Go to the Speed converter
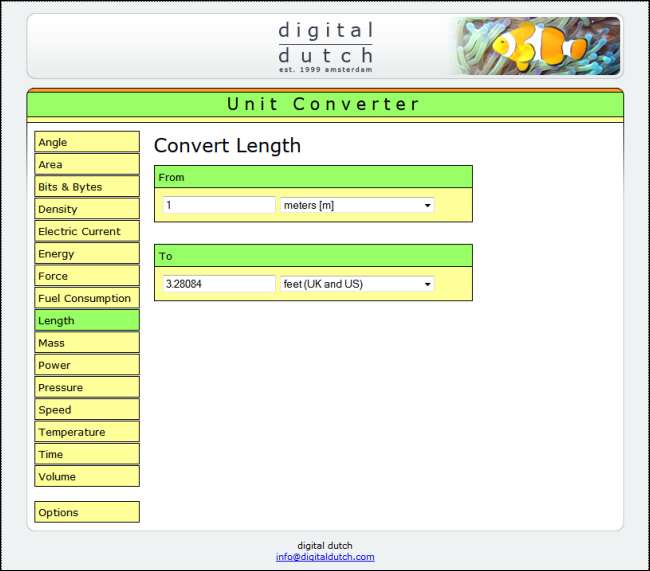 click(x=87, y=410)
